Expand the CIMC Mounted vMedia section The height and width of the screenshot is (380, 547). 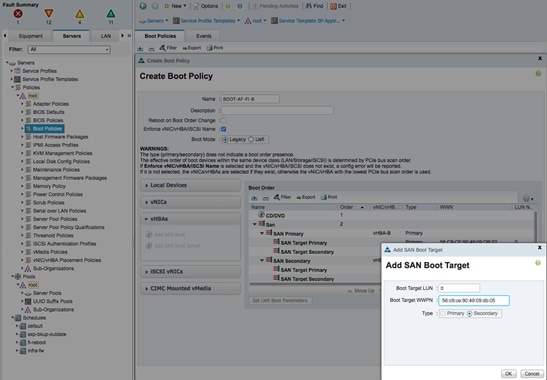coord(190,288)
